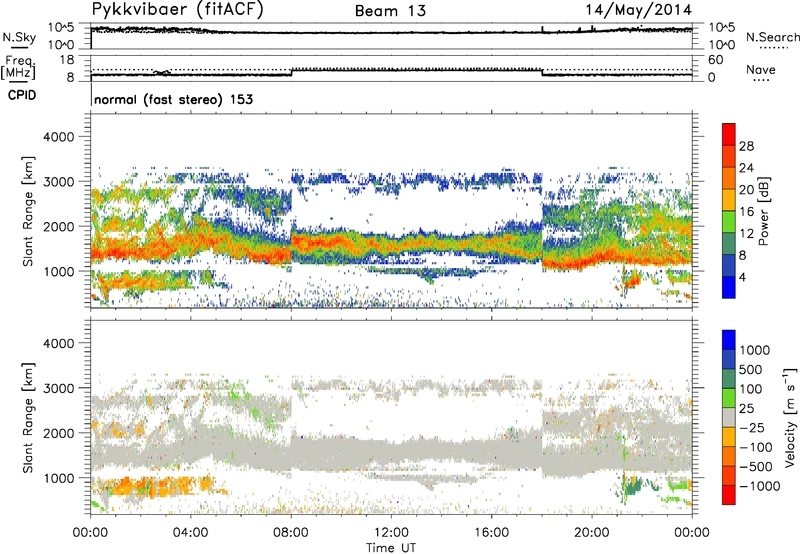Click the '-25' label on Velocity colorbar
The height and width of the screenshot is (554, 800).
coord(752,427)
